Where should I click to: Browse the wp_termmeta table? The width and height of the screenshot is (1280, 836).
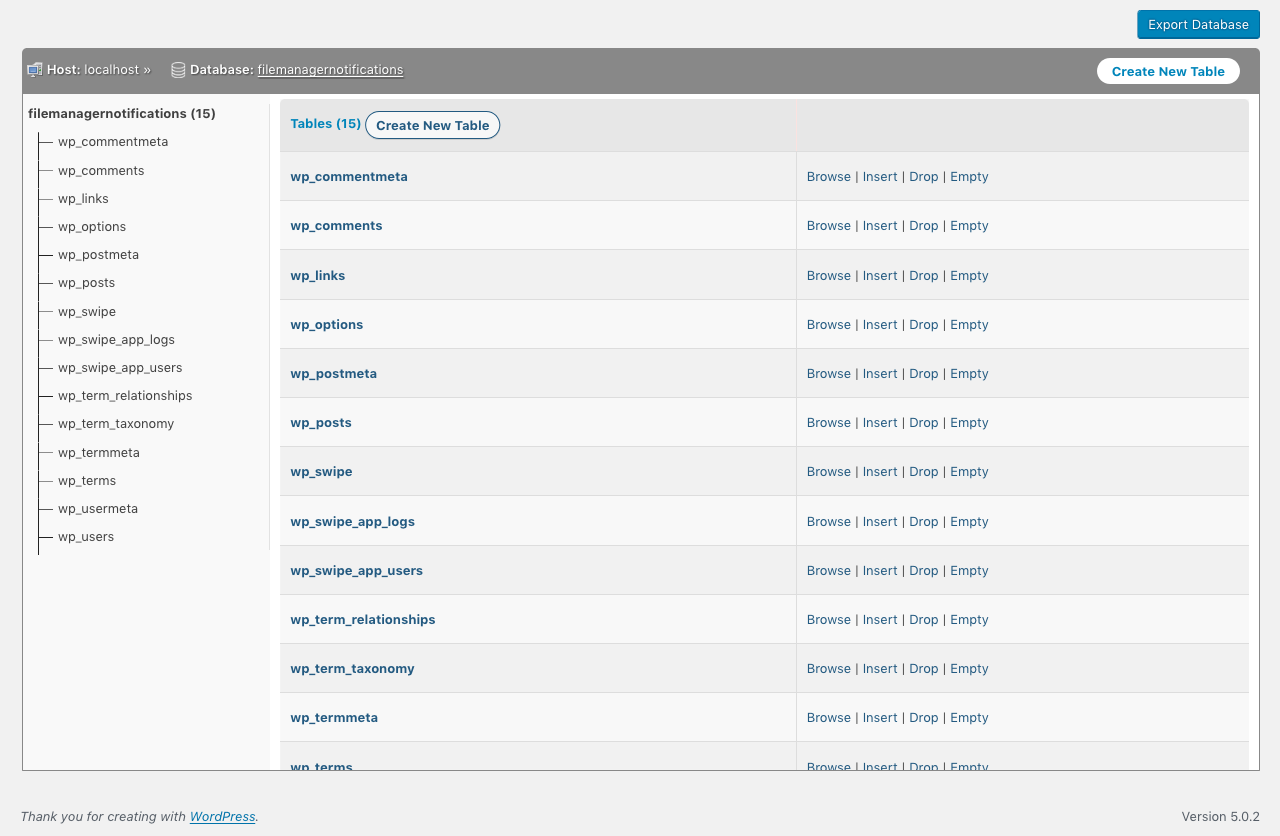pos(828,717)
